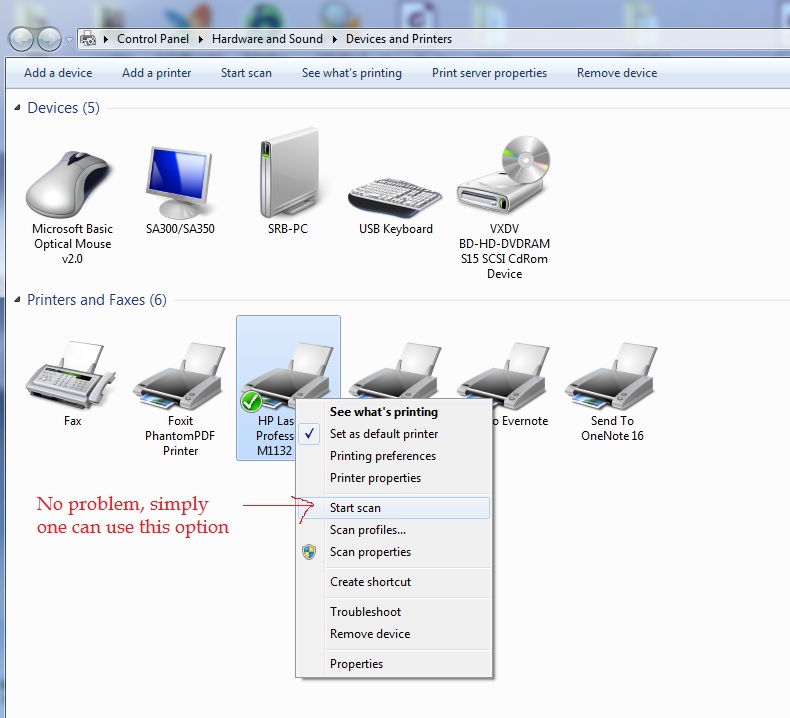
Task: Select the Microsoft Basic Optical Mouse icon
Action: [x=69, y=185]
